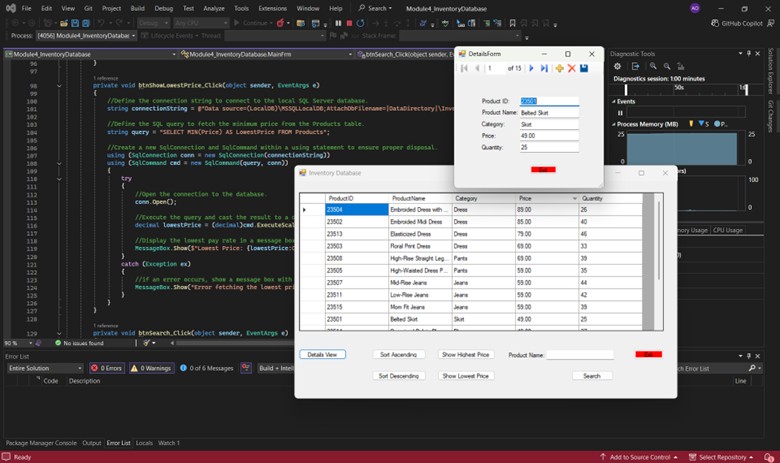Click Diagnostic Tools Zoom In magnifier
780x463 pixels.
[x=653, y=66]
